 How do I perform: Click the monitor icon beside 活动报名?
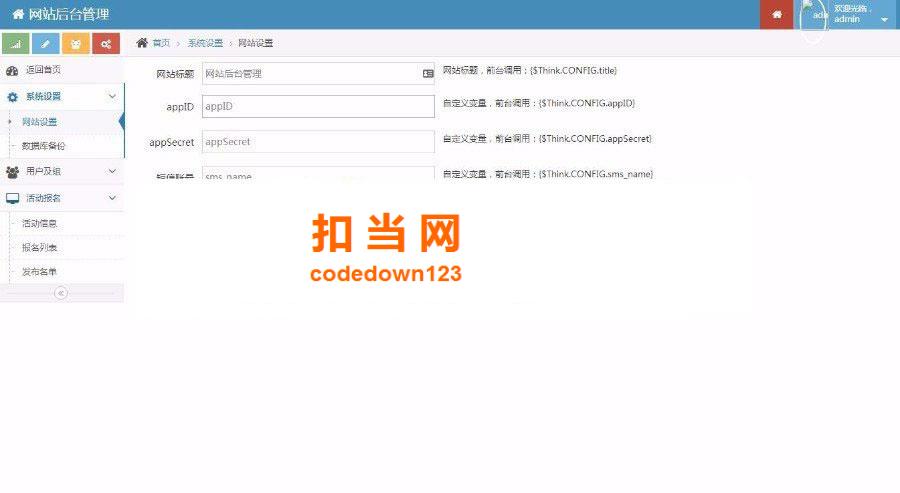[x=12, y=199]
